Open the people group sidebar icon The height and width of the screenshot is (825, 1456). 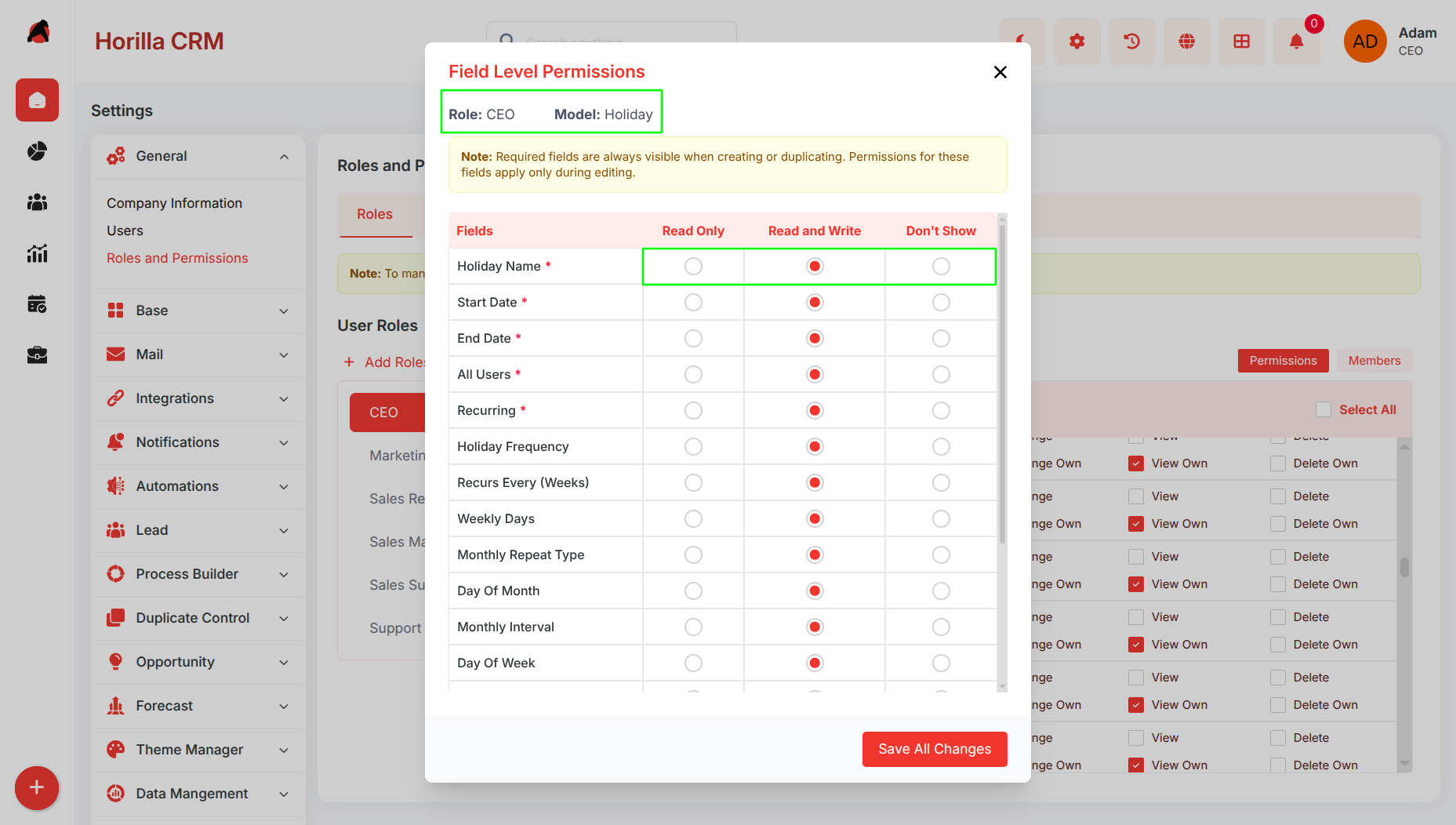(37, 202)
